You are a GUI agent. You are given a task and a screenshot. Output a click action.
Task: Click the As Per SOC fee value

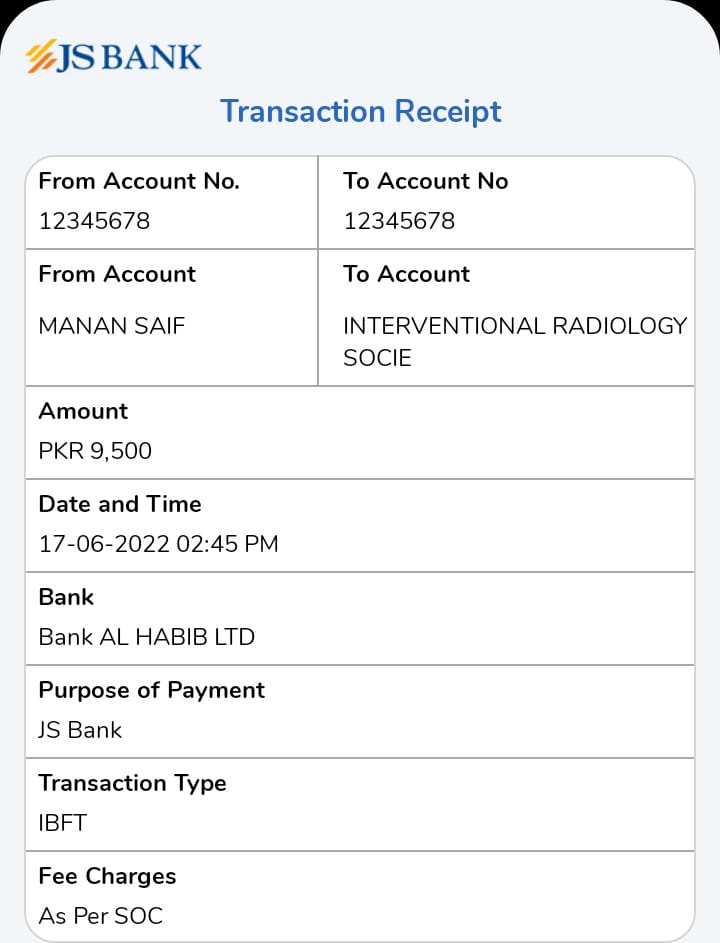tap(100, 915)
